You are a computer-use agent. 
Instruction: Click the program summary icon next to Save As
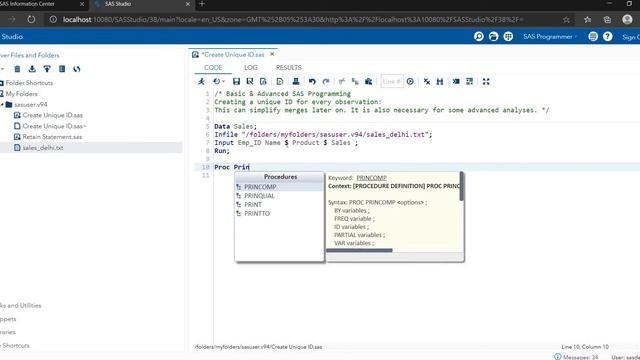[263, 81]
